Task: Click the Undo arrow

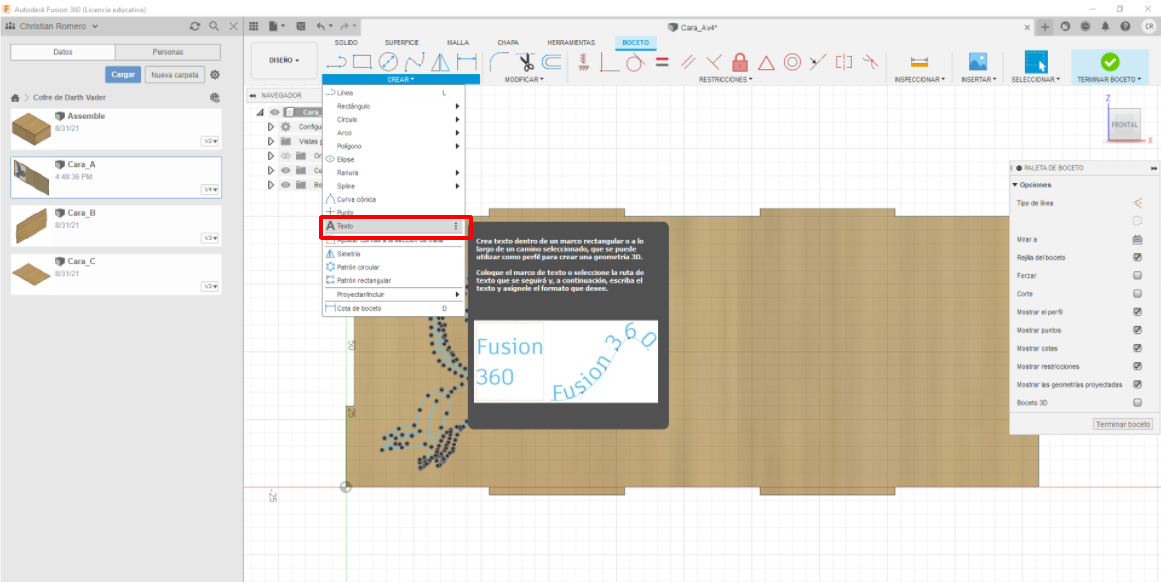Action: tap(321, 26)
